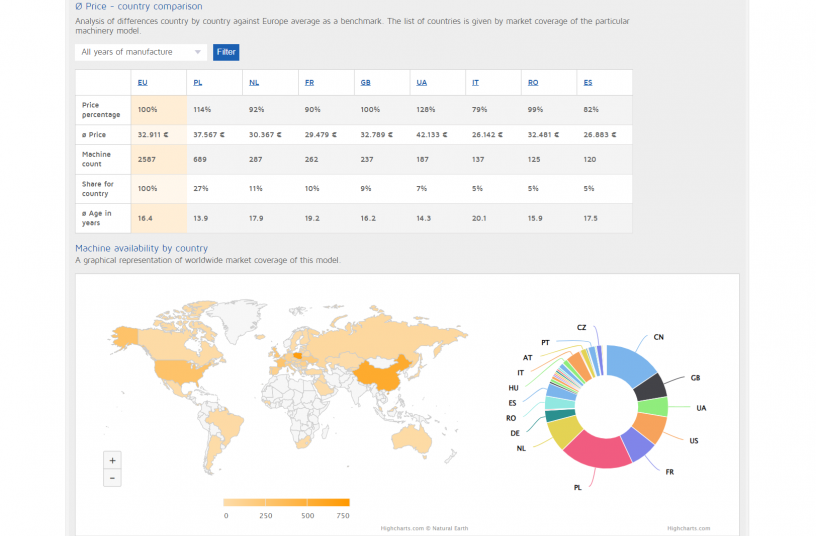Click the Ø Price - country comparison heading
The image size is (816, 536).
coord(139,6)
